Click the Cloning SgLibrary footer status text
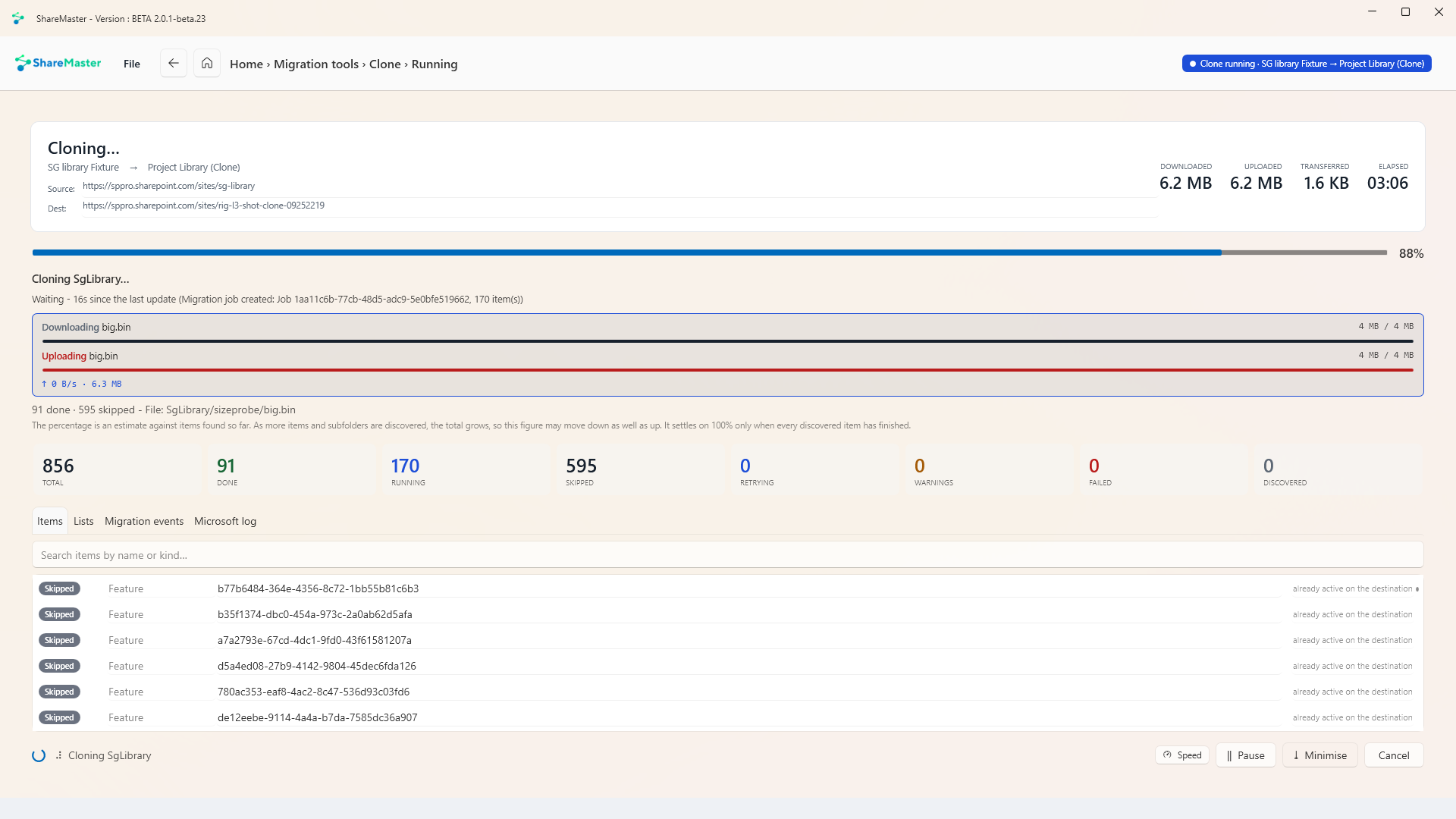1456x819 pixels. pos(110,755)
